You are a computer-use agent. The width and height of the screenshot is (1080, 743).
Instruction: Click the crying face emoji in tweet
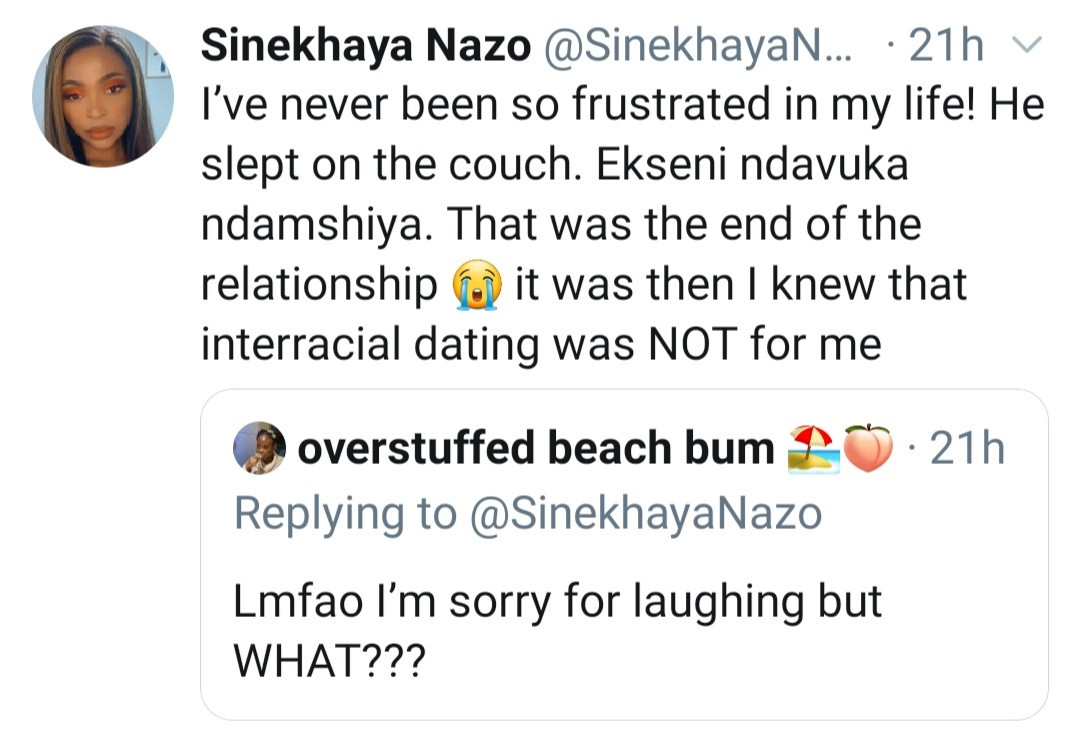476,287
